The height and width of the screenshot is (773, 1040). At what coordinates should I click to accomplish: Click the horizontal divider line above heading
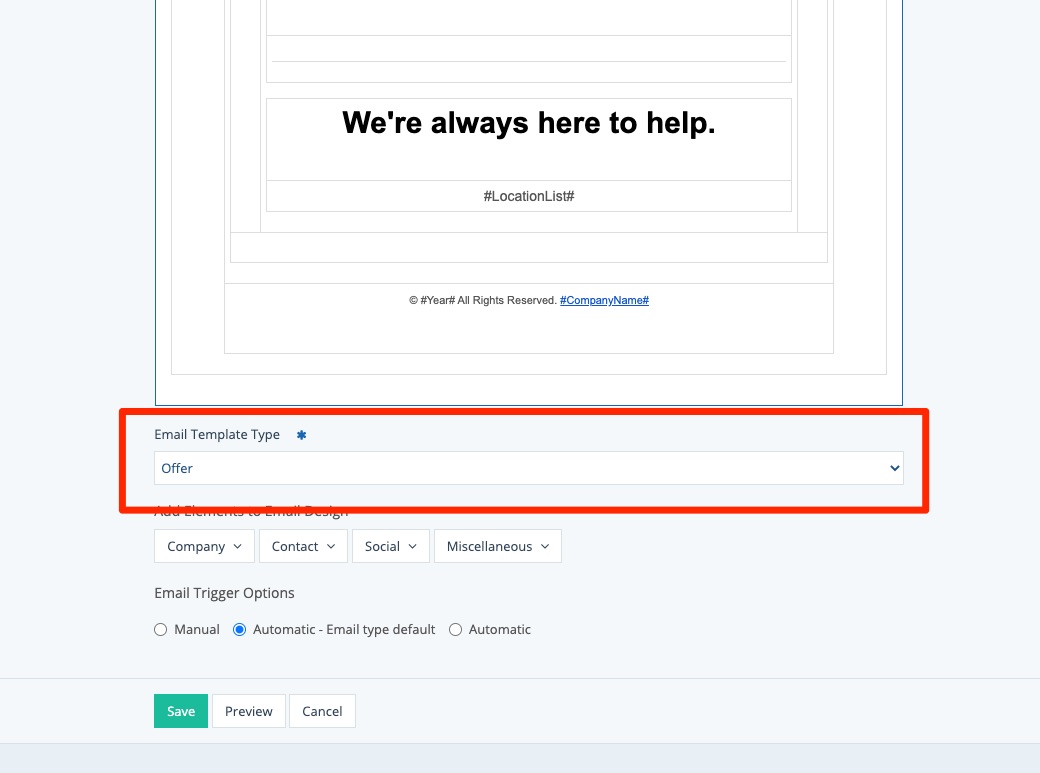pos(528,61)
